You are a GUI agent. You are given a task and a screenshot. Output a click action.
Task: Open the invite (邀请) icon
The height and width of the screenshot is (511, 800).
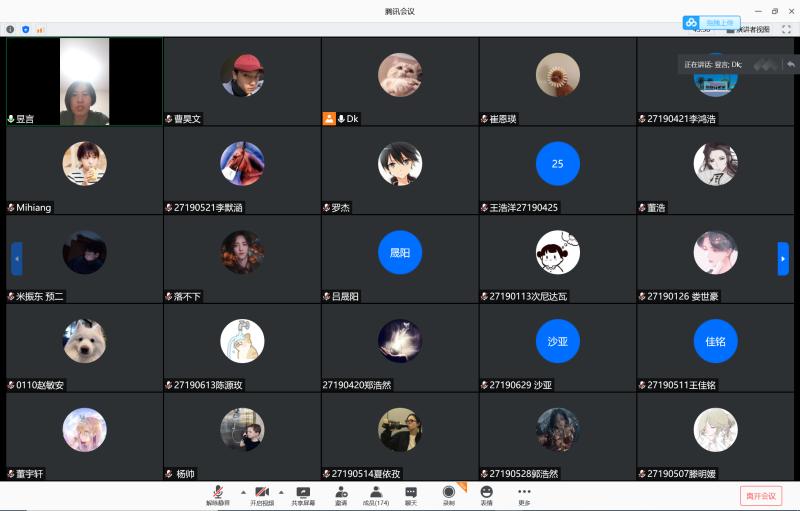[x=341, y=494]
